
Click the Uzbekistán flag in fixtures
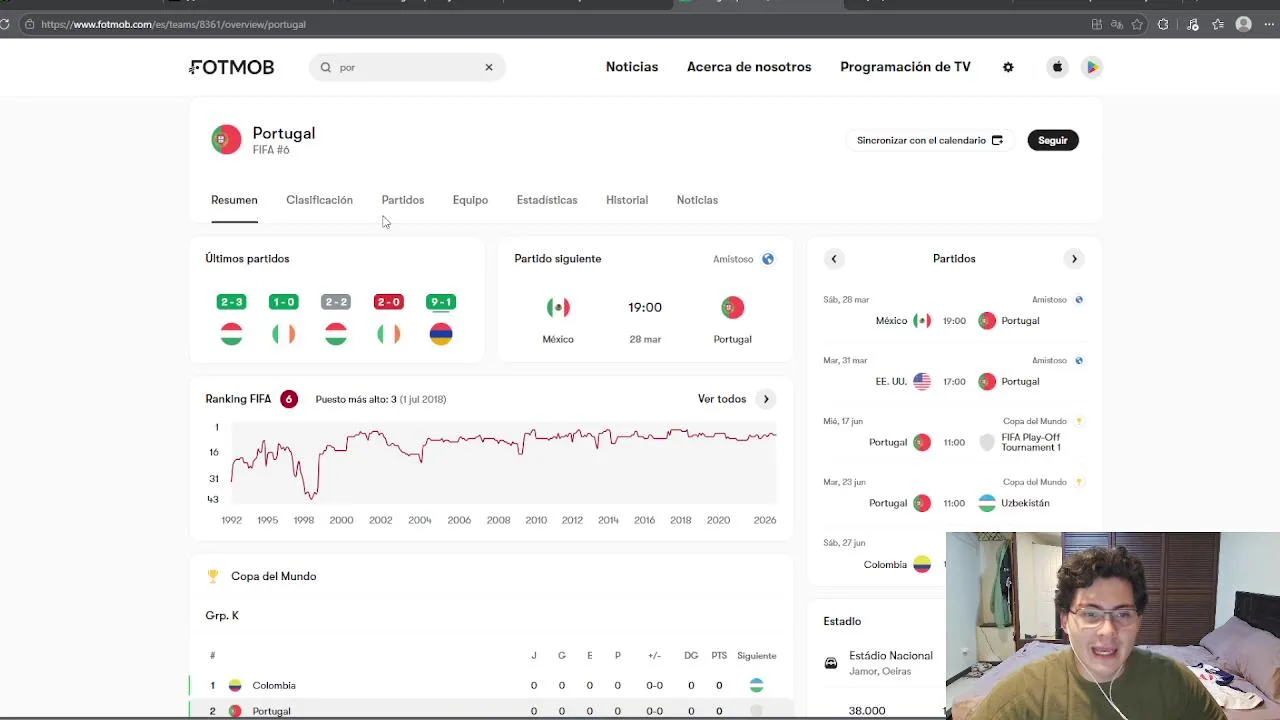tap(987, 503)
